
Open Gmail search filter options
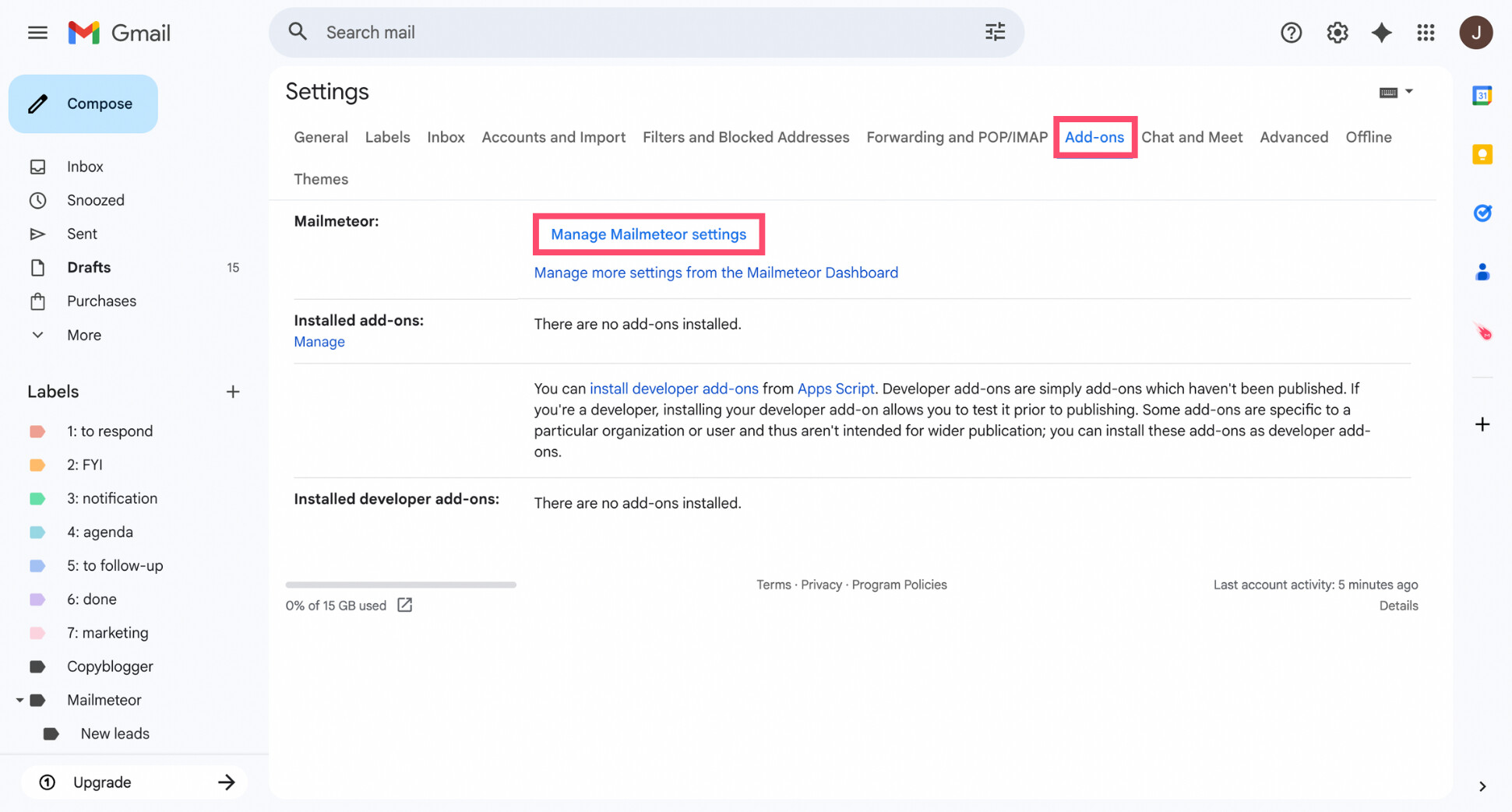(x=995, y=32)
